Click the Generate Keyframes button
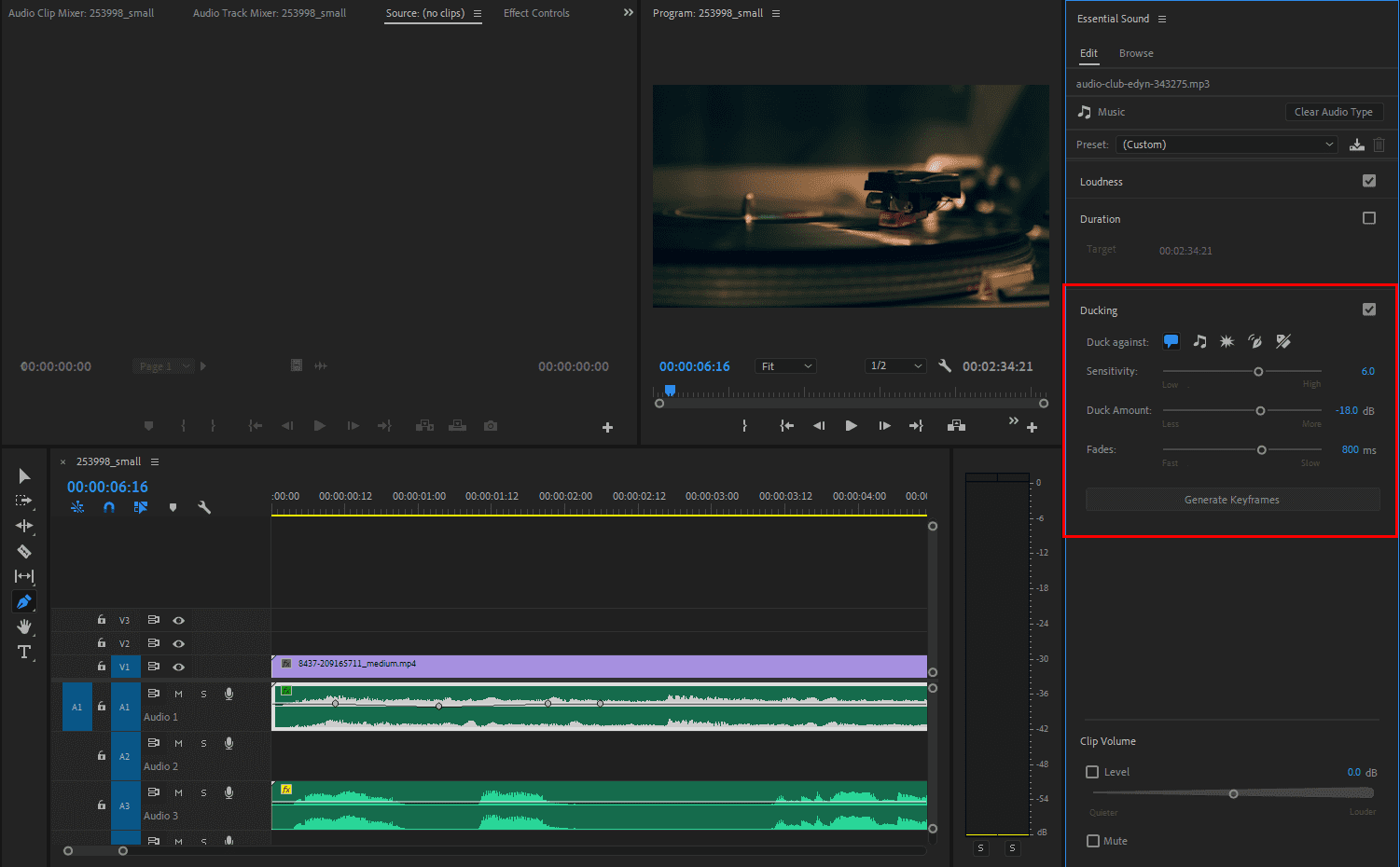The height and width of the screenshot is (867, 1400). (1231, 499)
